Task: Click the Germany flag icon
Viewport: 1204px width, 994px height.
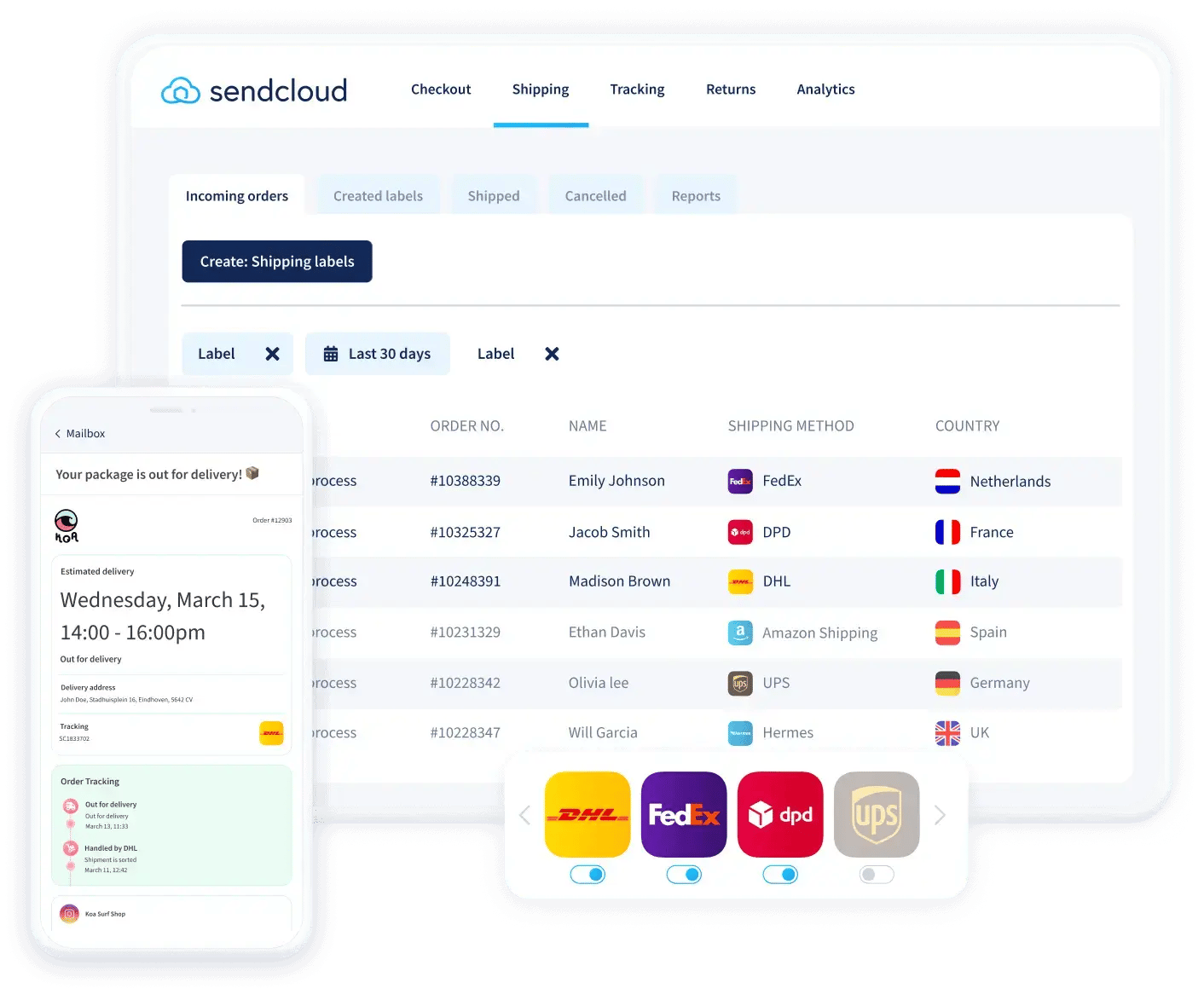Action: (x=947, y=684)
